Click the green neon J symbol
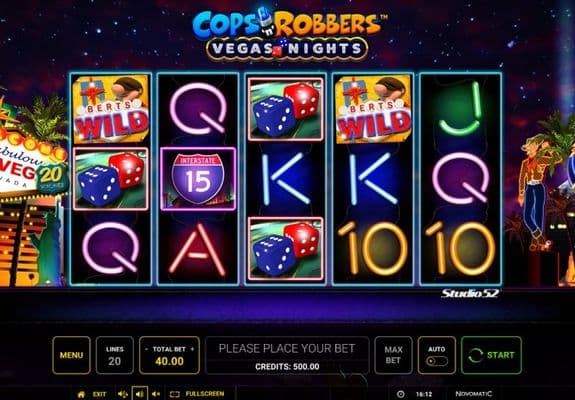Viewport: 575px width, 400px height. tap(460, 109)
